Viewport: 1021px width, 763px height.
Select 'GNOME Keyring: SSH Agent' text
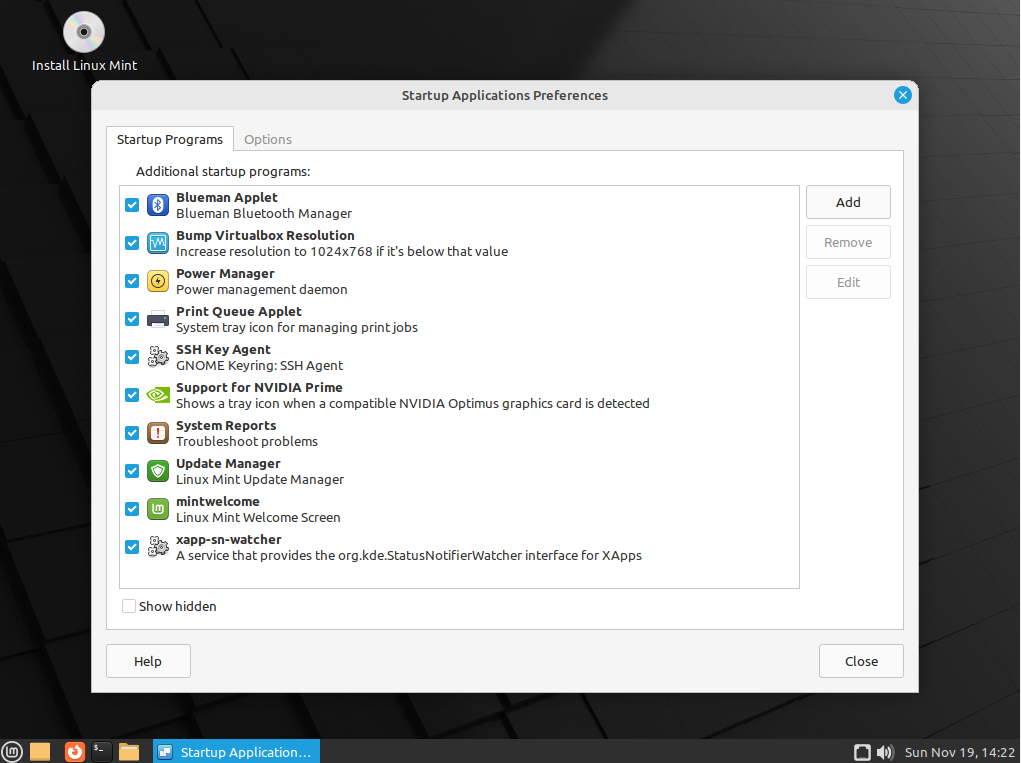pos(259,365)
